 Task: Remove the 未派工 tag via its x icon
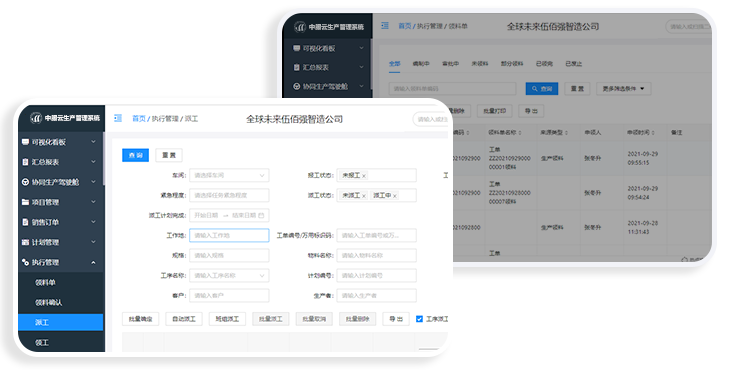(364, 196)
